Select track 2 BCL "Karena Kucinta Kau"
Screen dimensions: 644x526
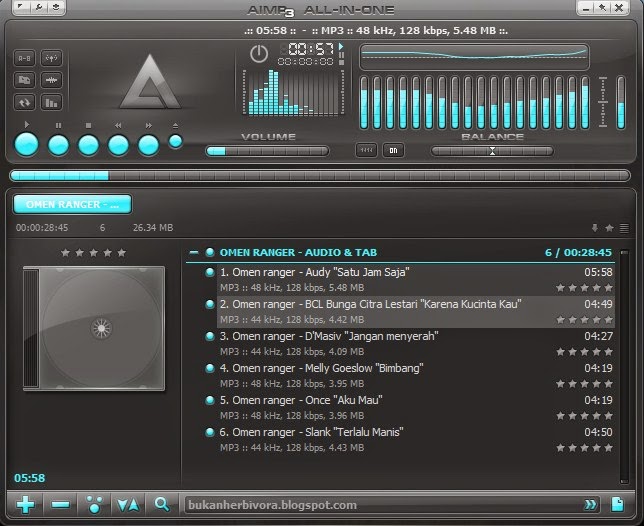coord(416,312)
